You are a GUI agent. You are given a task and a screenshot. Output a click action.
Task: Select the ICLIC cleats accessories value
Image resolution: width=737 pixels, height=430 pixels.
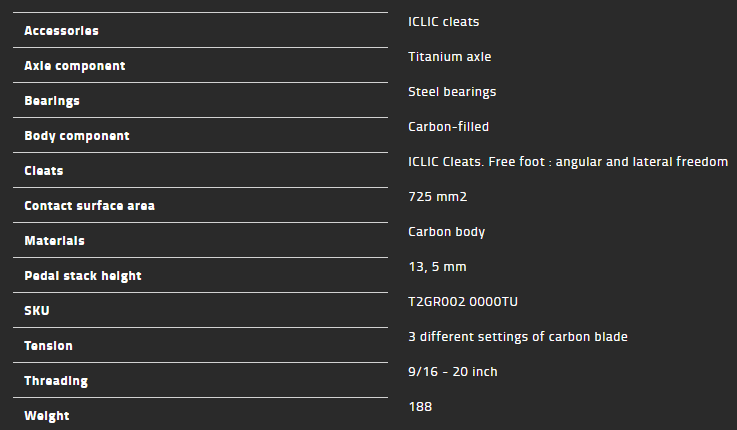450,21
